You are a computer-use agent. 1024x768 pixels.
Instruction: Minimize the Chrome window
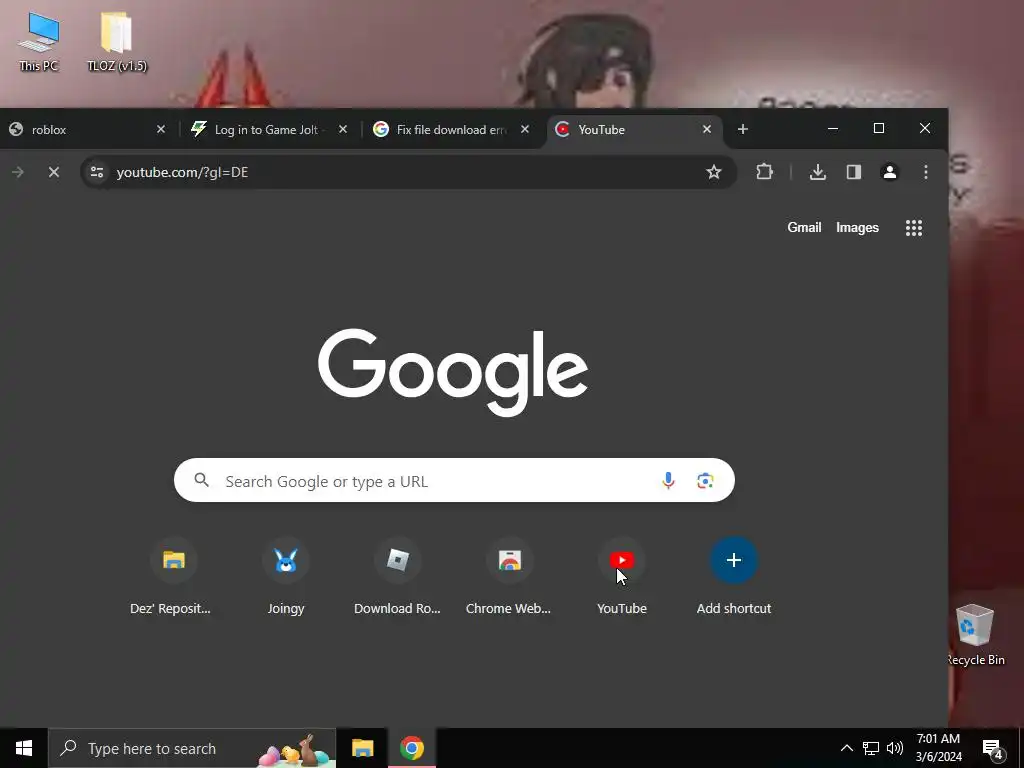click(833, 129)
